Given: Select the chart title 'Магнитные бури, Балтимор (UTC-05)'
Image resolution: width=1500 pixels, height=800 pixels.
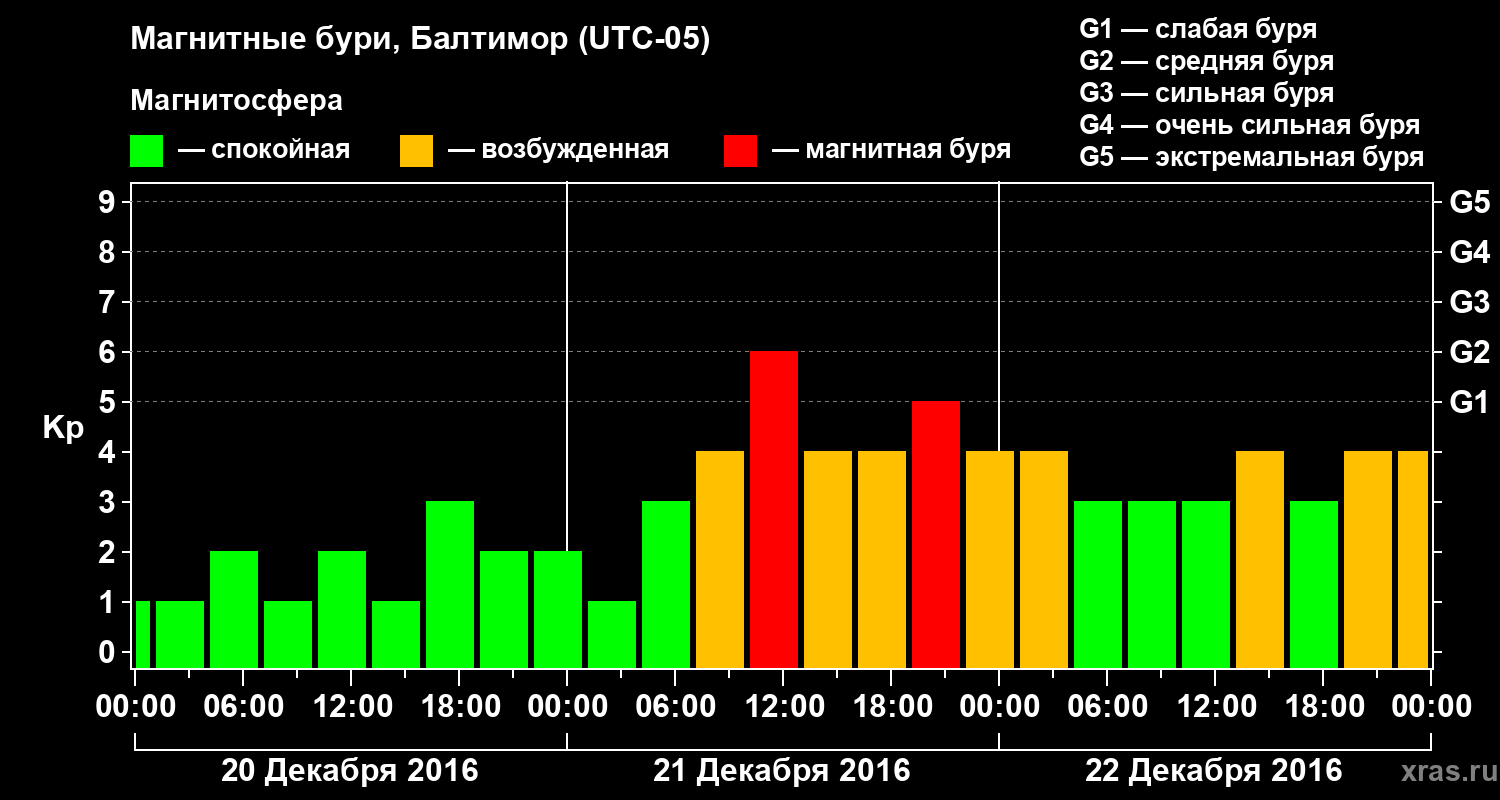Looking at the screenshot, I should [x=420, y=41].
